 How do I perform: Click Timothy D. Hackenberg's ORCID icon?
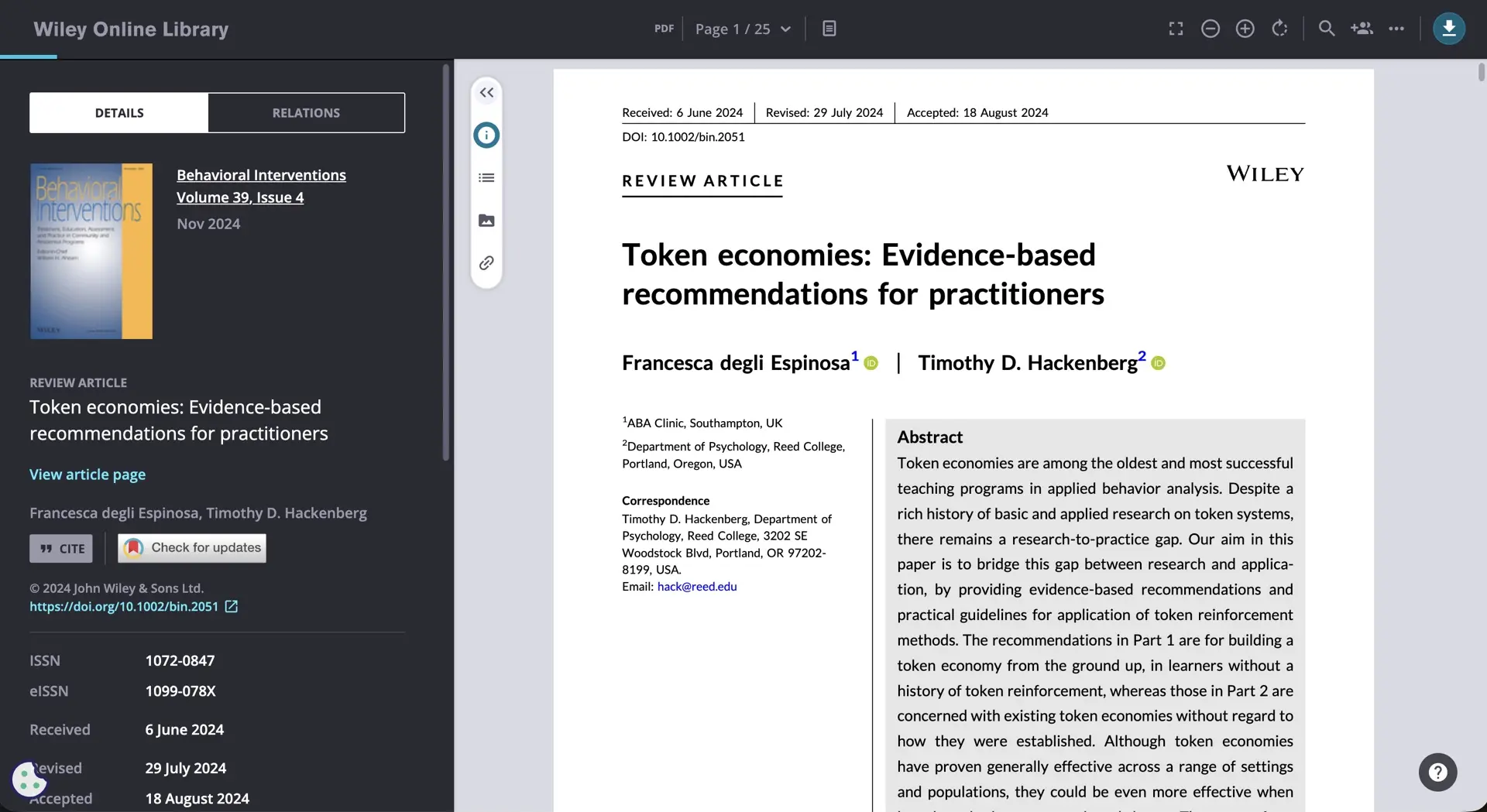[1159, 363]
